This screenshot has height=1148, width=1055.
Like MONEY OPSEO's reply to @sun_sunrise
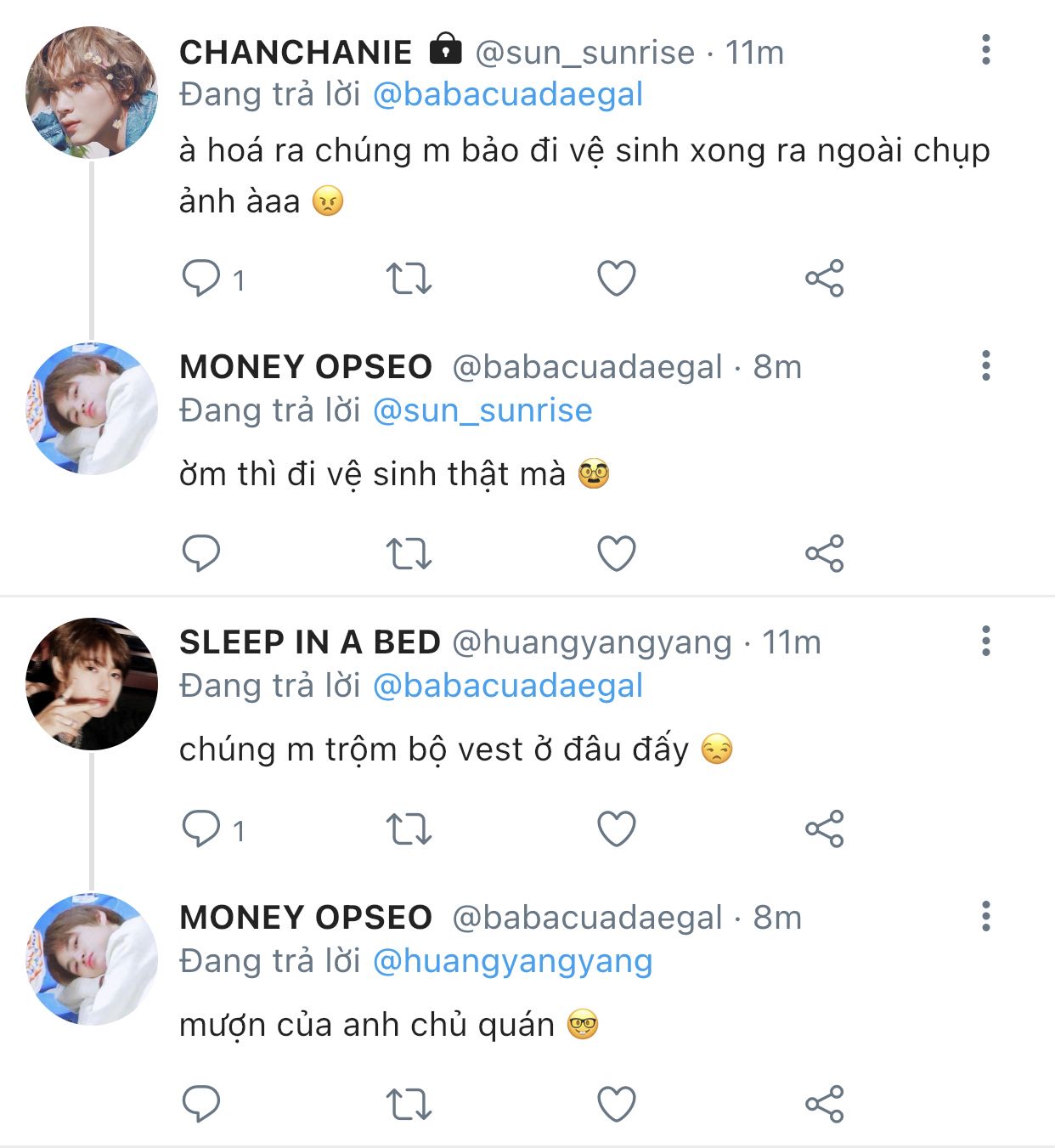pos(617,553)
